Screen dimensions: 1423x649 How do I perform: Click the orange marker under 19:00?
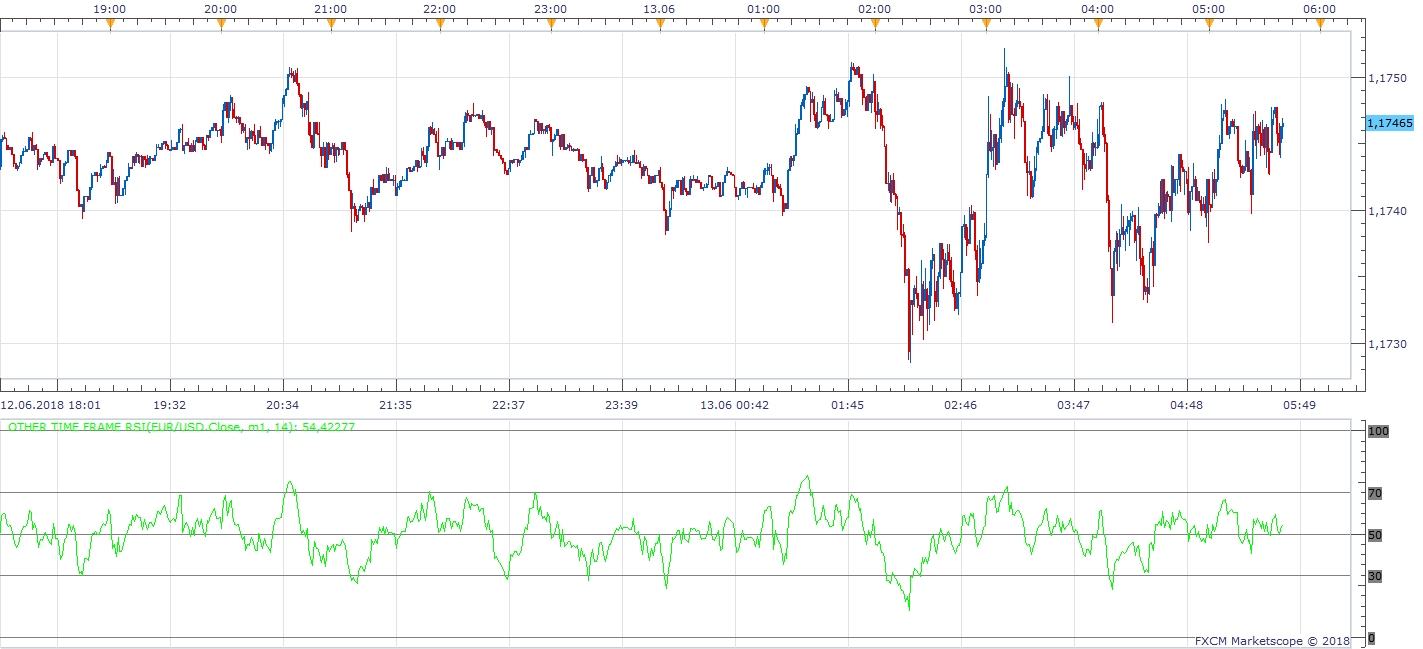pyautogui.click(x=110, y=26)
